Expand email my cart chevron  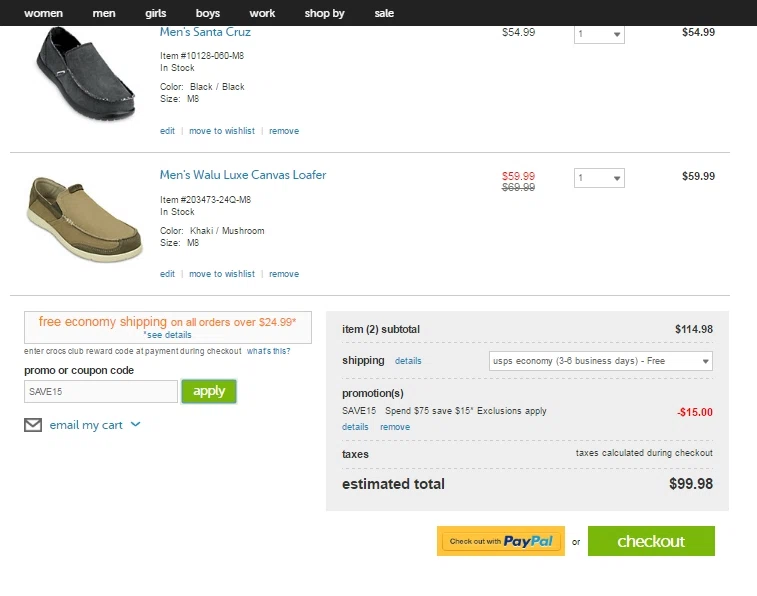(136, 424)
